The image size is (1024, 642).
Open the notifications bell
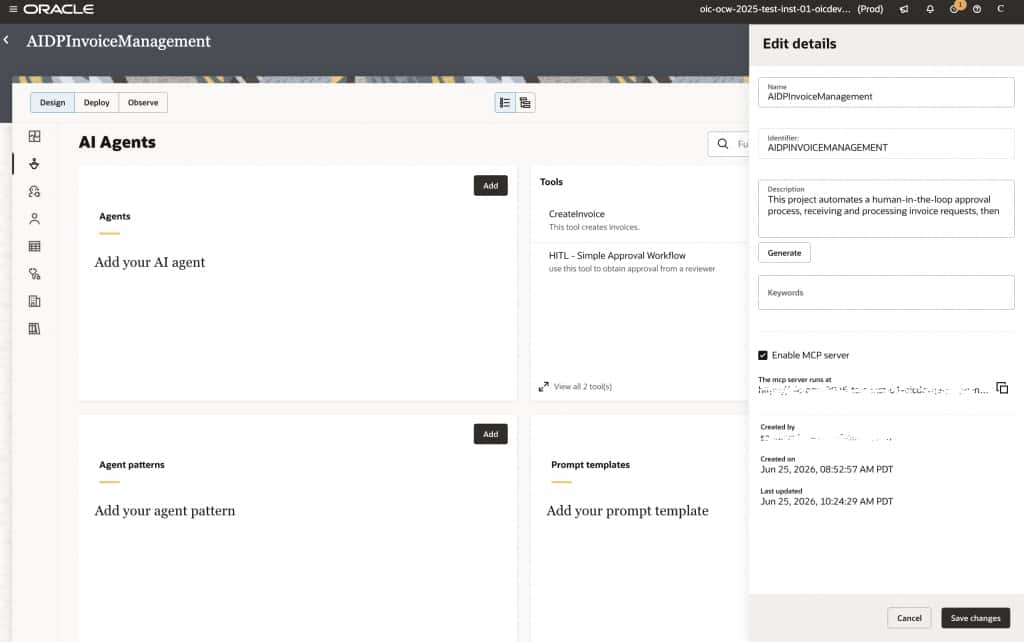tap(930, 9)
